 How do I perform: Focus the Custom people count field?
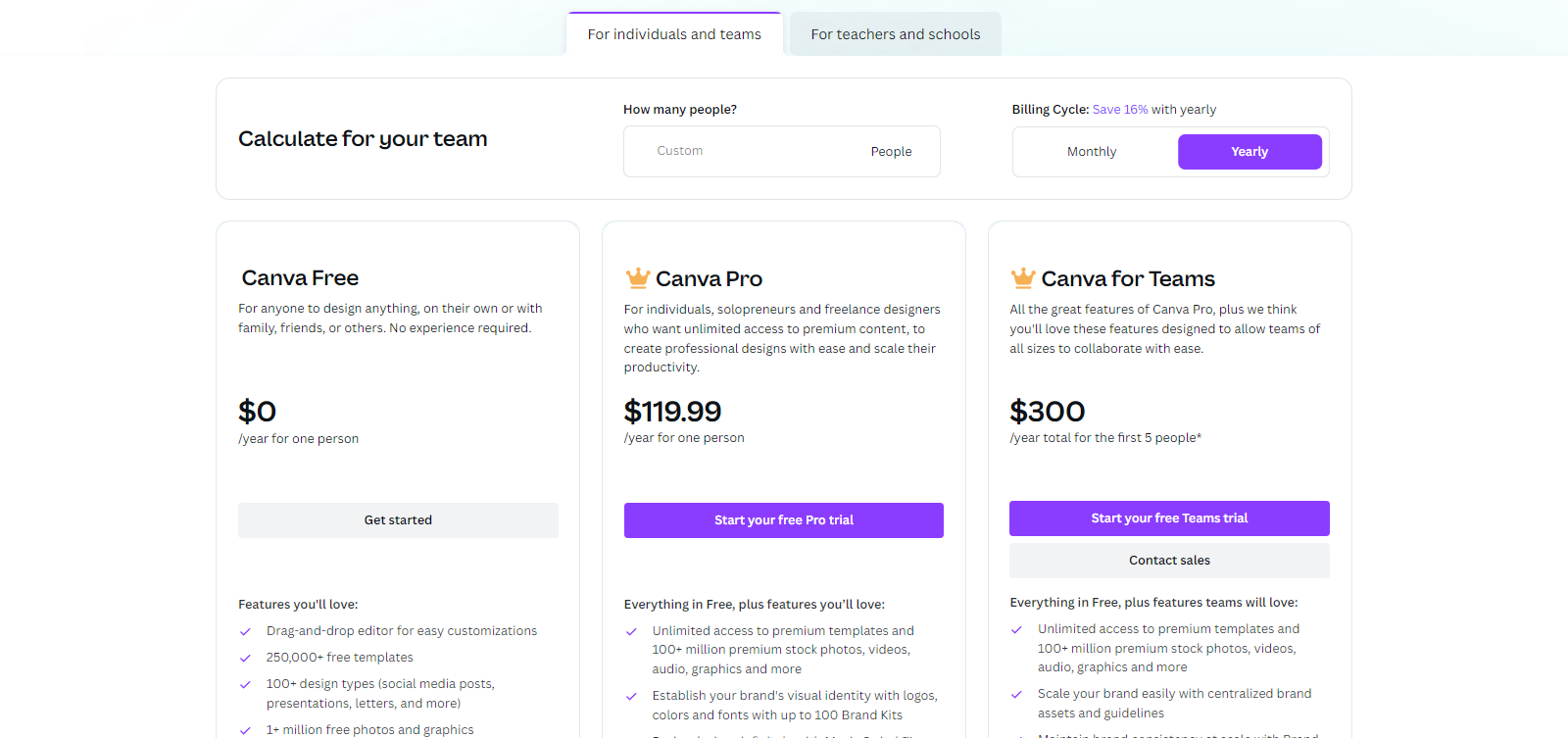(782, 152)
